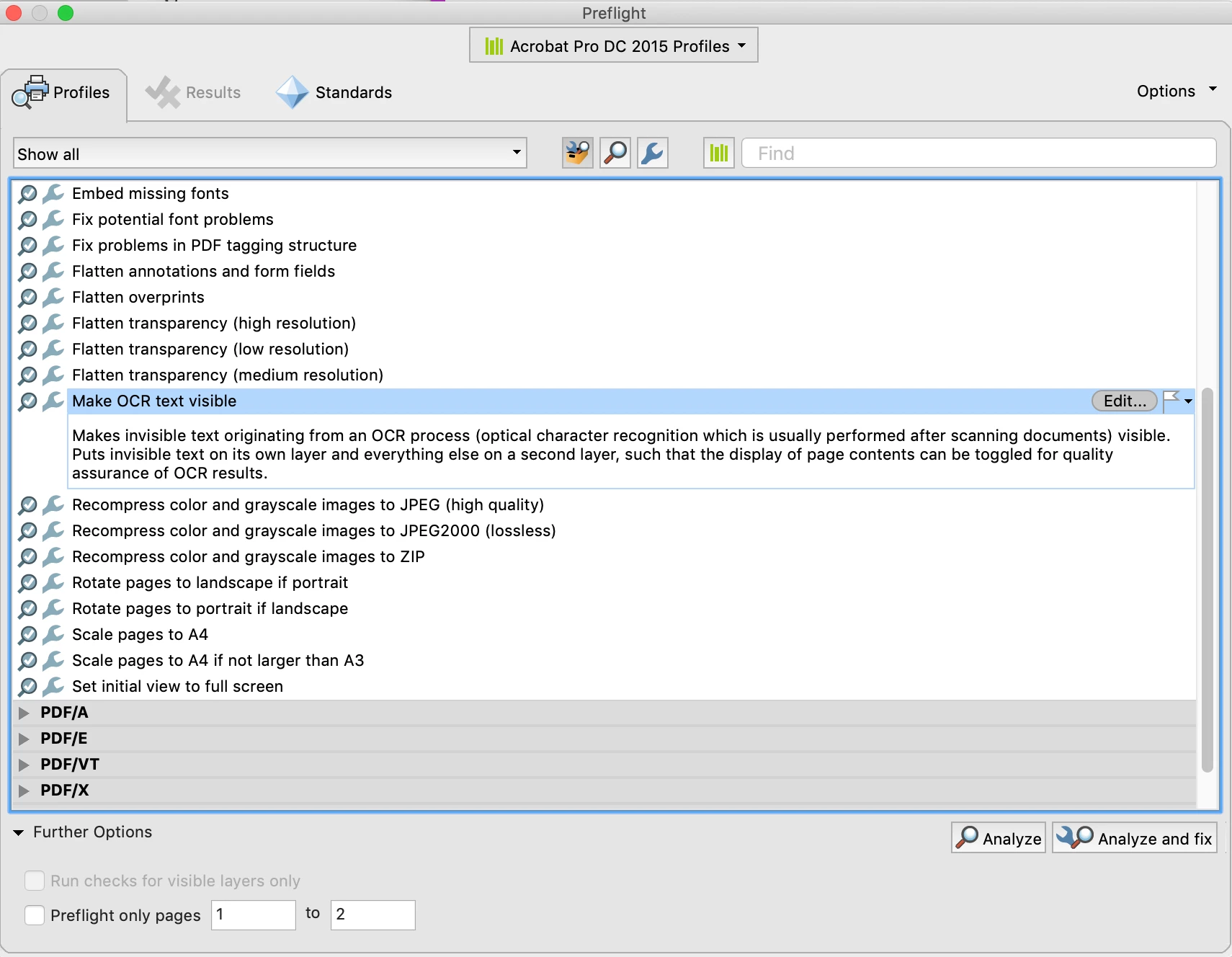
Task: Enable the Preflight only pages checkbox
Action: pyautogui.click(x=35, y=915)
